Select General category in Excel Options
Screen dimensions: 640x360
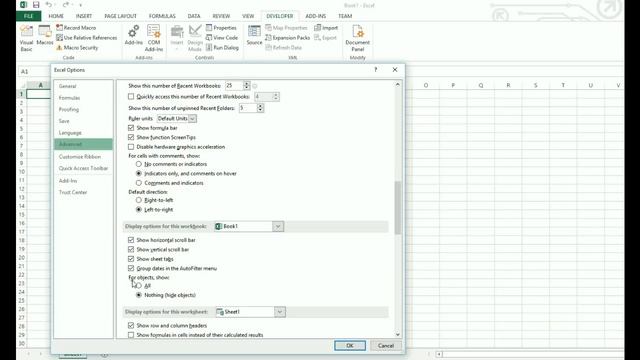coord(83,86)
